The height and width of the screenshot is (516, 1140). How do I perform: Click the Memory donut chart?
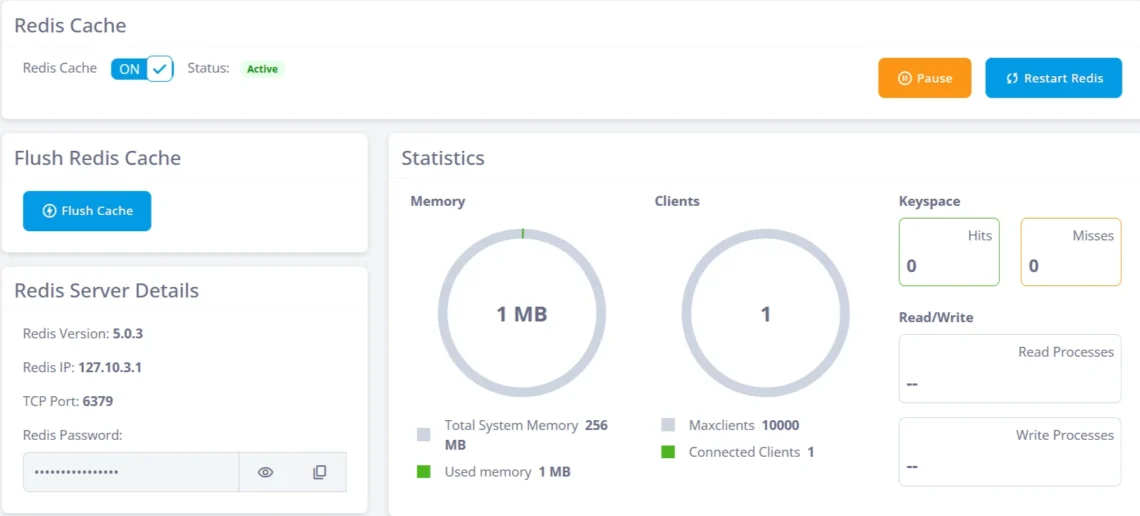pyautogui.click(x=521, y=313)
